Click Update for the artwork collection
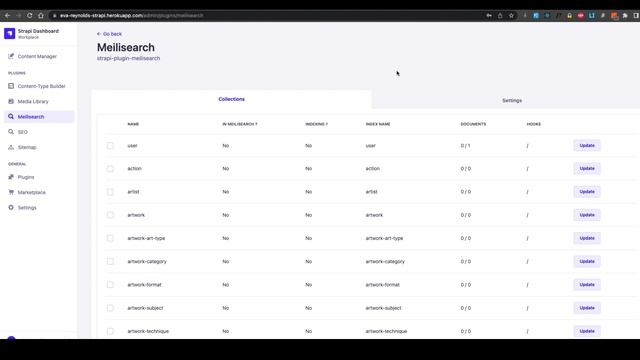Screen dimensions: 640x360 point(587,215)
